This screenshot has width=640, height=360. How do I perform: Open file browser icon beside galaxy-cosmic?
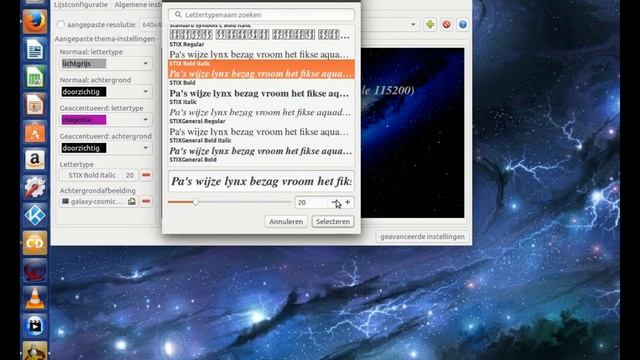132,201
